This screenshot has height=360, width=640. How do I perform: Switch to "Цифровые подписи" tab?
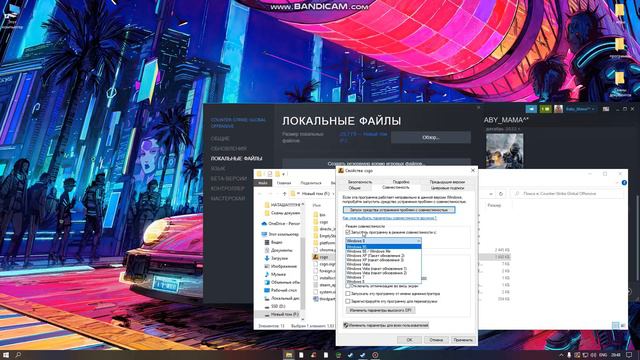click(x=447, y=188)
